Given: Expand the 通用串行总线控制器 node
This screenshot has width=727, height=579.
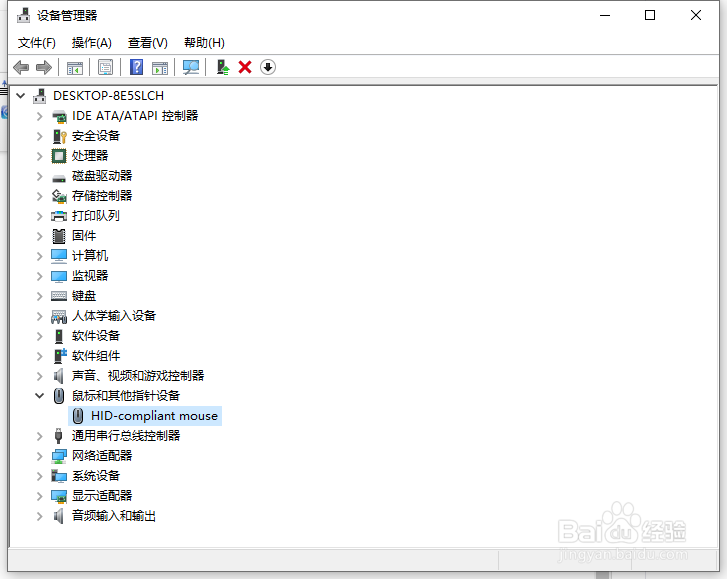Looking at the screenshot, I should pos(39,436).
